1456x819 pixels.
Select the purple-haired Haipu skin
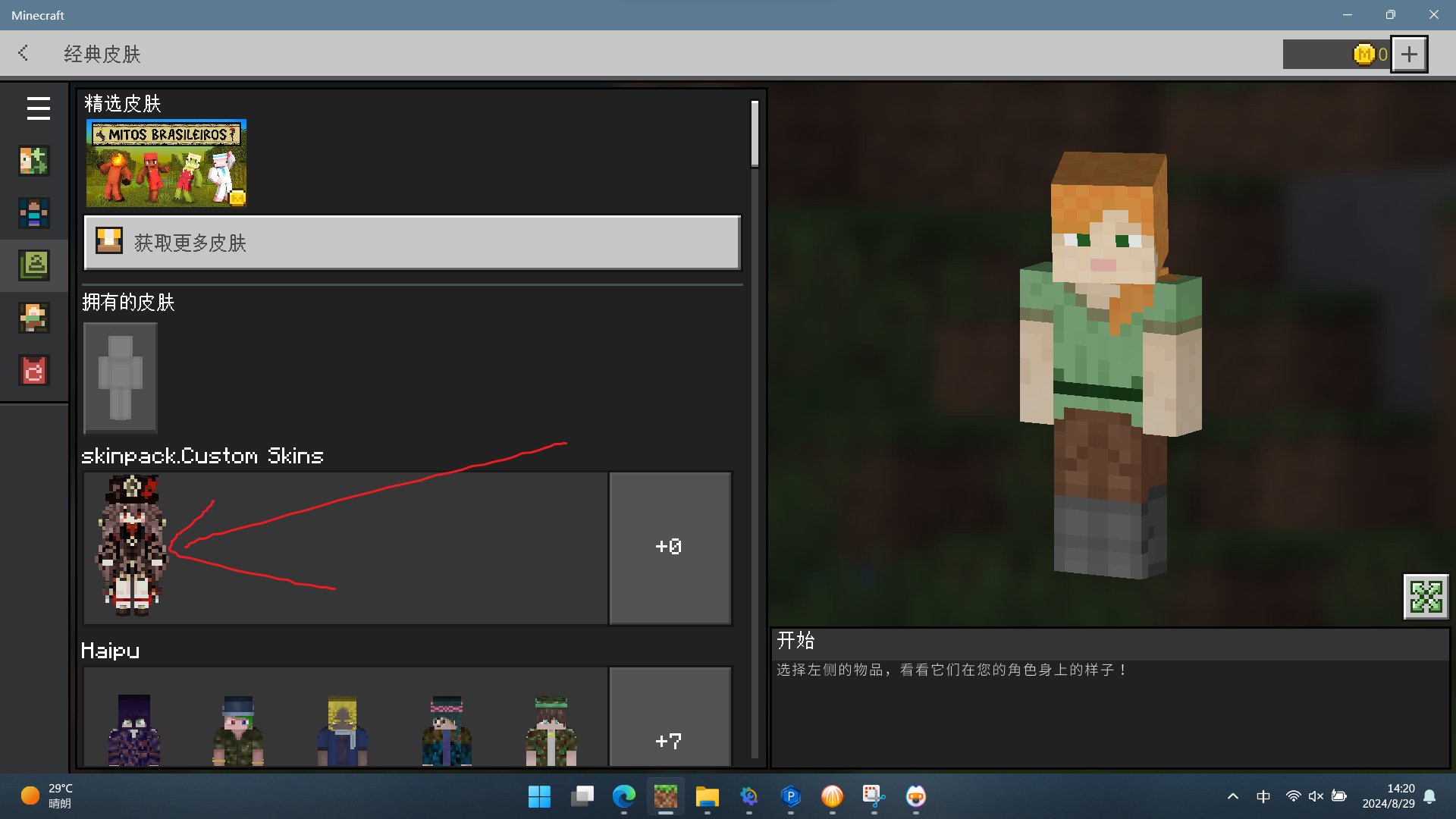134,730
